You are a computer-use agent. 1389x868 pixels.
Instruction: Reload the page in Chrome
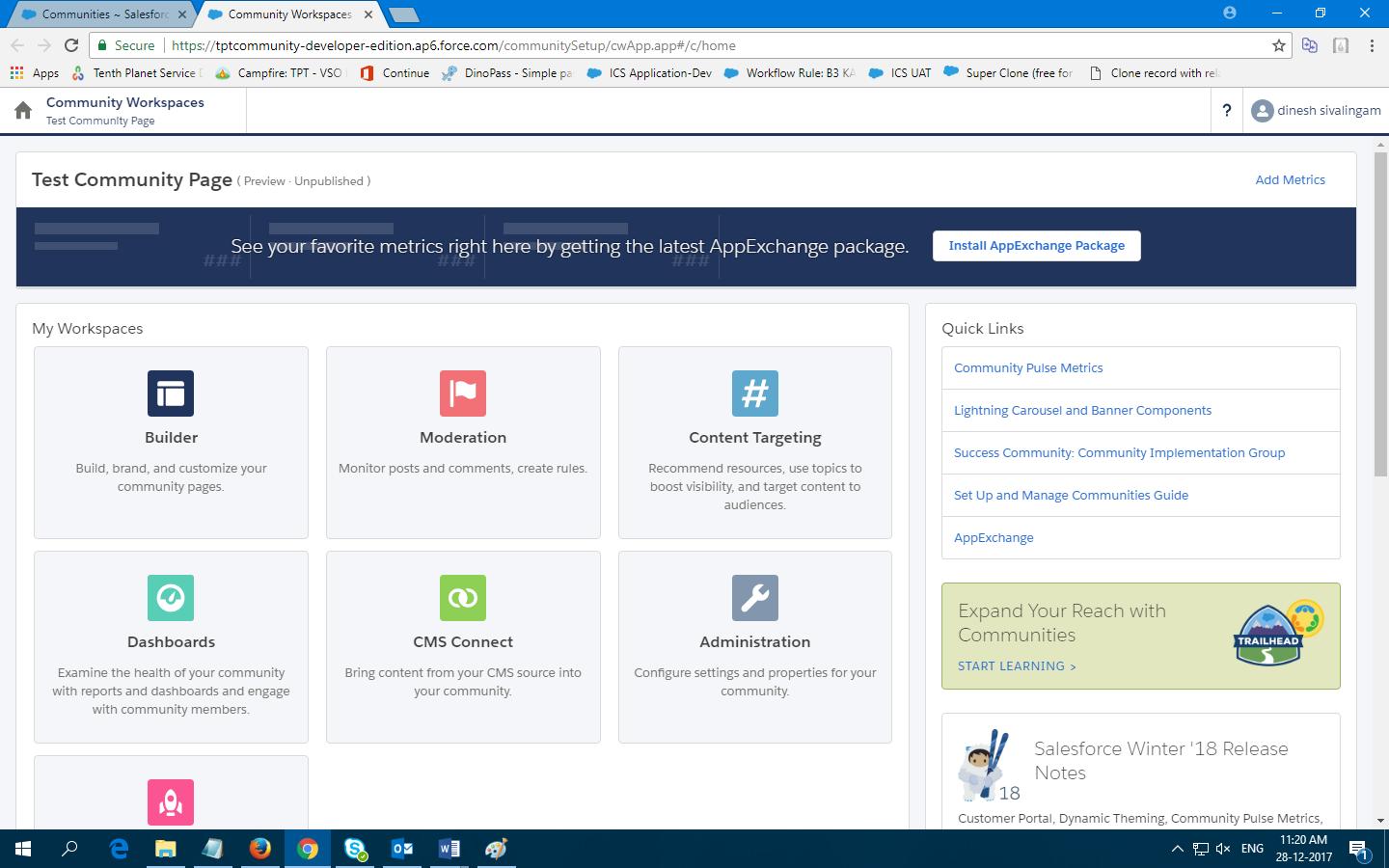(71, 45)
